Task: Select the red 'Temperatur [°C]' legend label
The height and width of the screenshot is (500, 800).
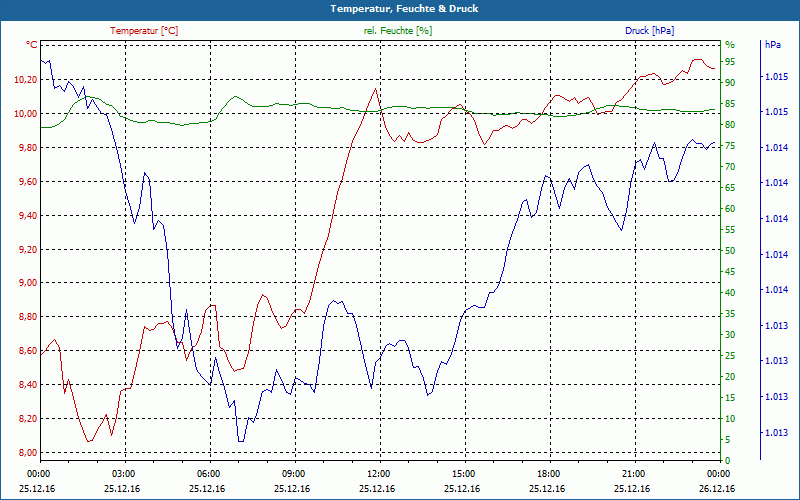Action: [x=144, y=31]
